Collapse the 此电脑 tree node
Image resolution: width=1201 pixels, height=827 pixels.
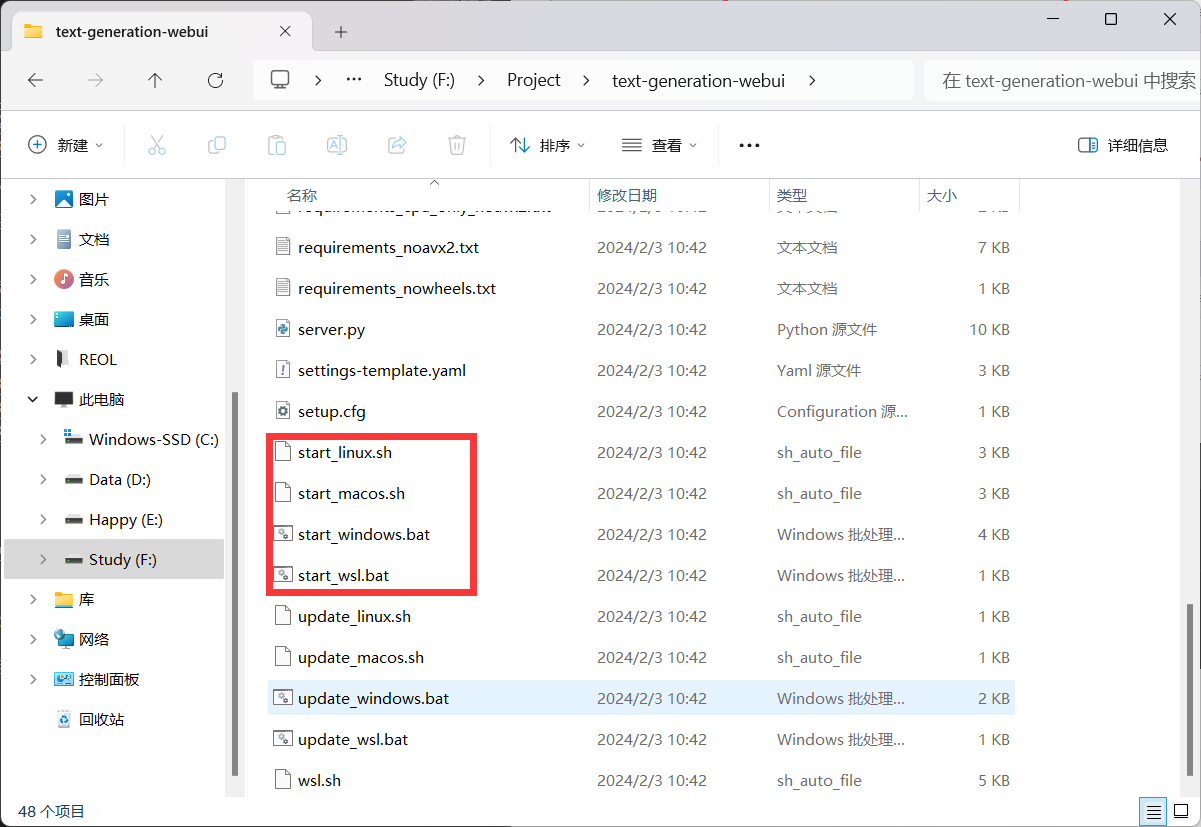pyautogui.click(x=34, y=399)
